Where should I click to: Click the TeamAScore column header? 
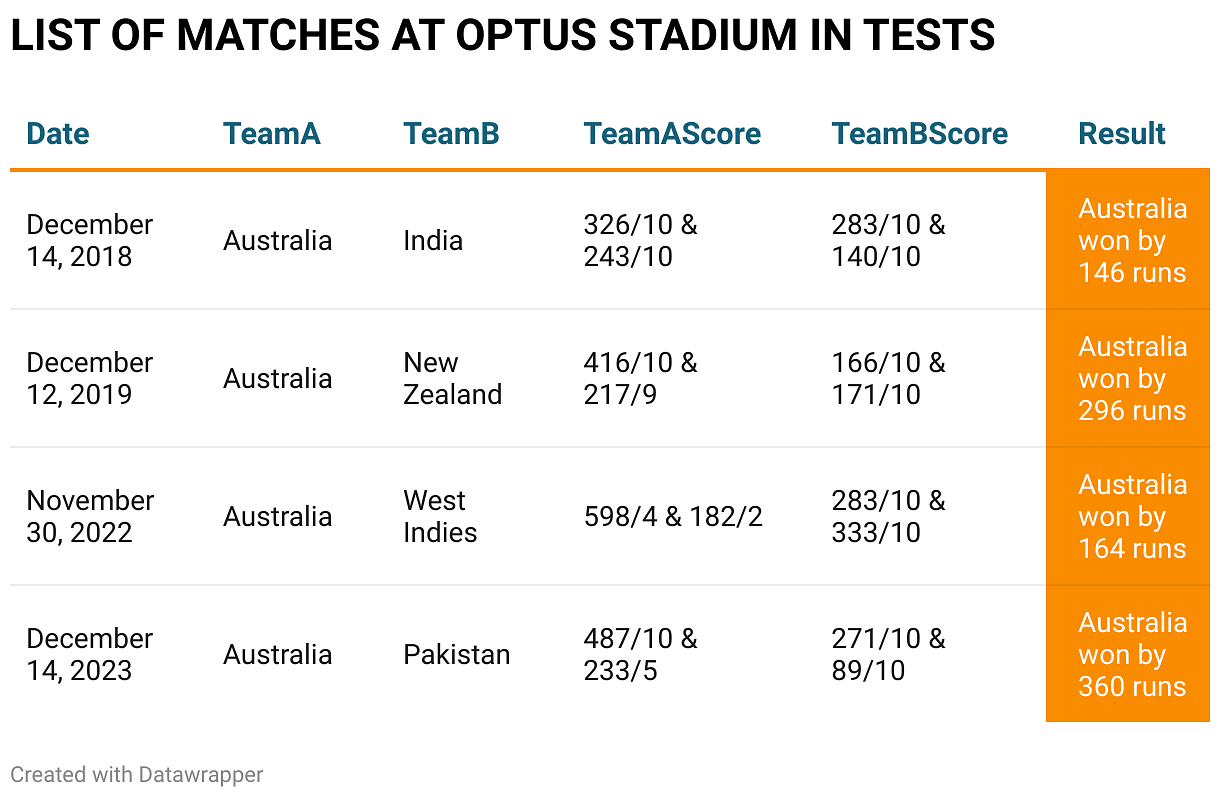point(672,134)
